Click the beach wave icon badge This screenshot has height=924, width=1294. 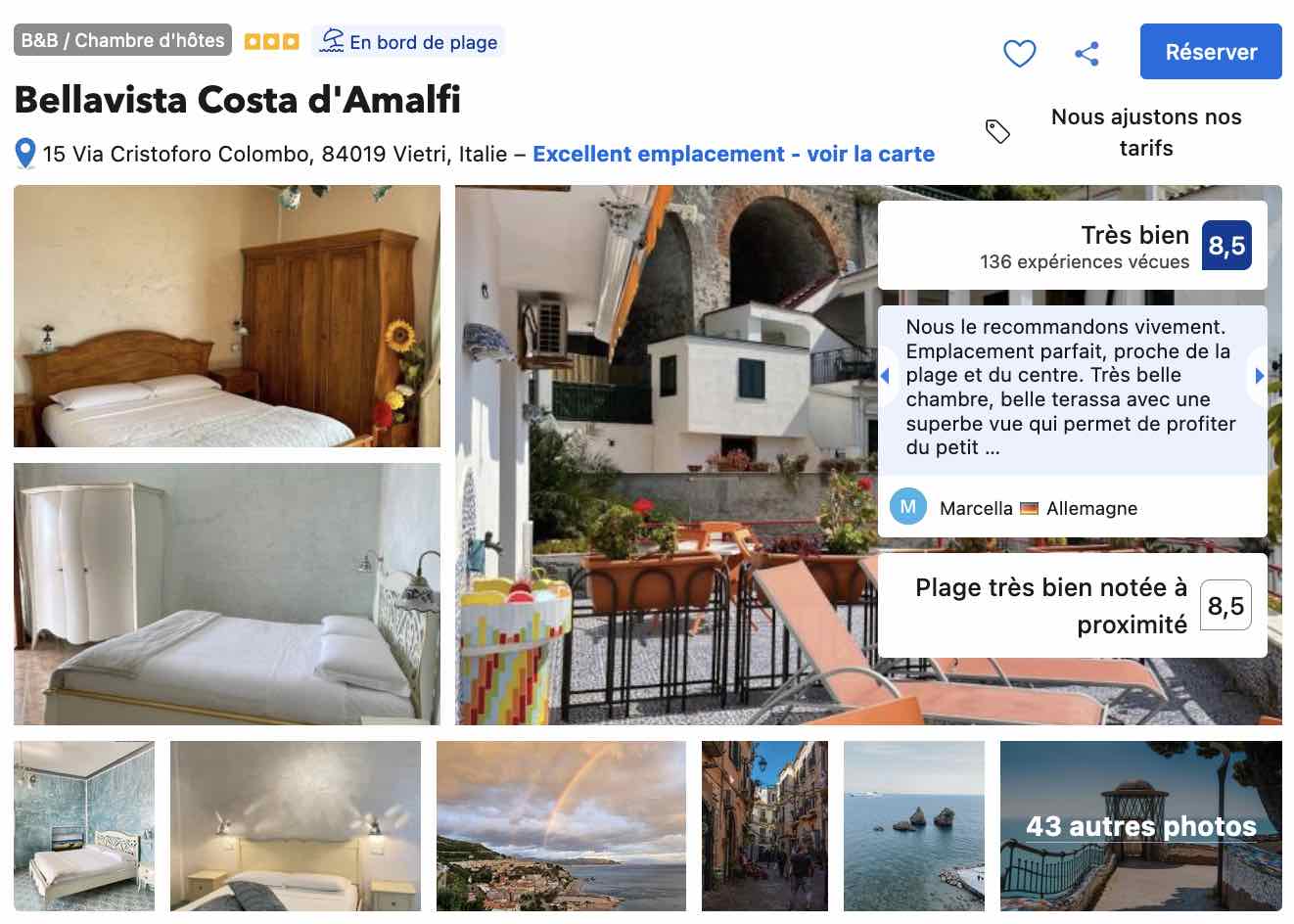pos(333,41)
